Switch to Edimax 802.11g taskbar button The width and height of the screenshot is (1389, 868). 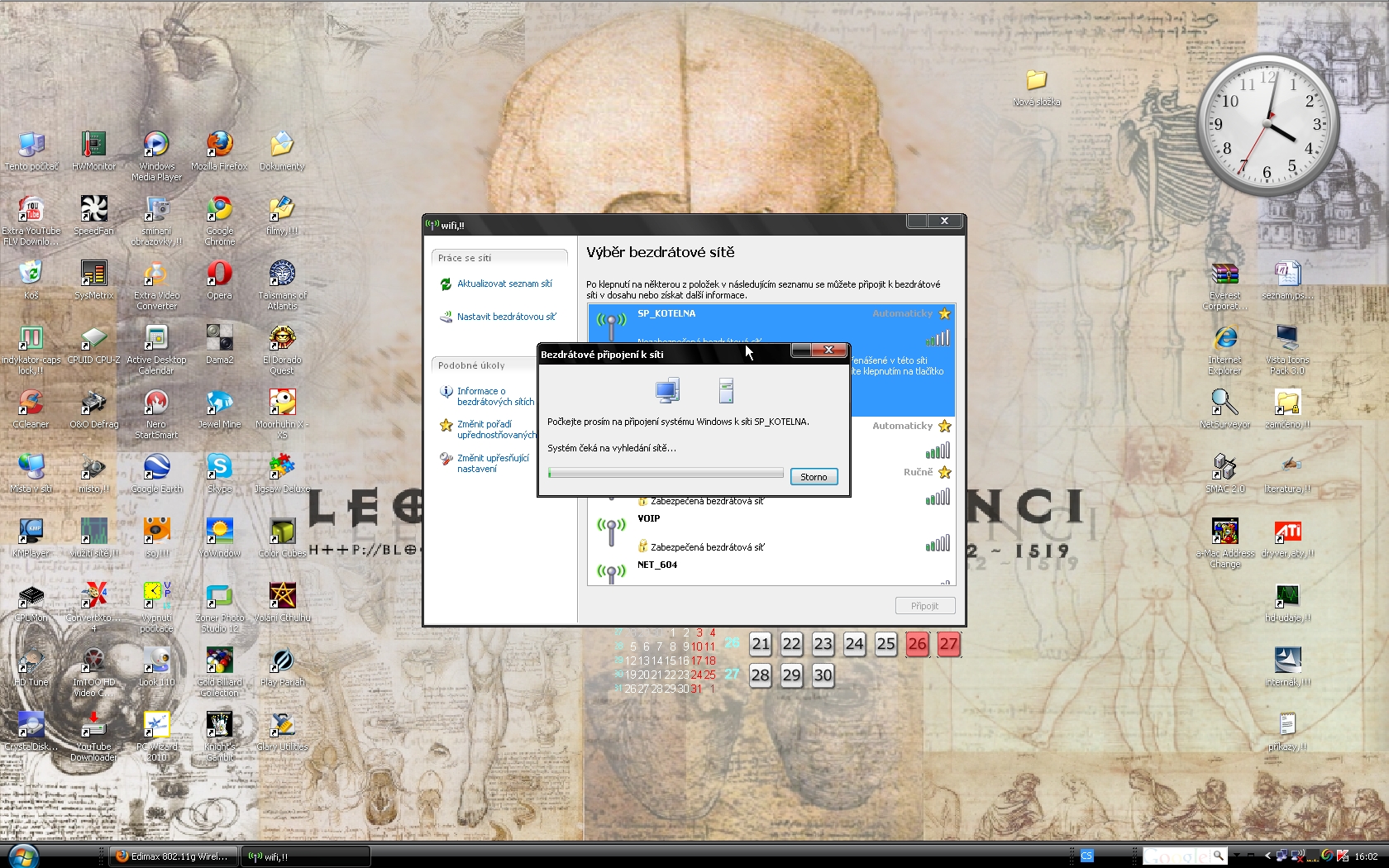(x=174, y=856)
